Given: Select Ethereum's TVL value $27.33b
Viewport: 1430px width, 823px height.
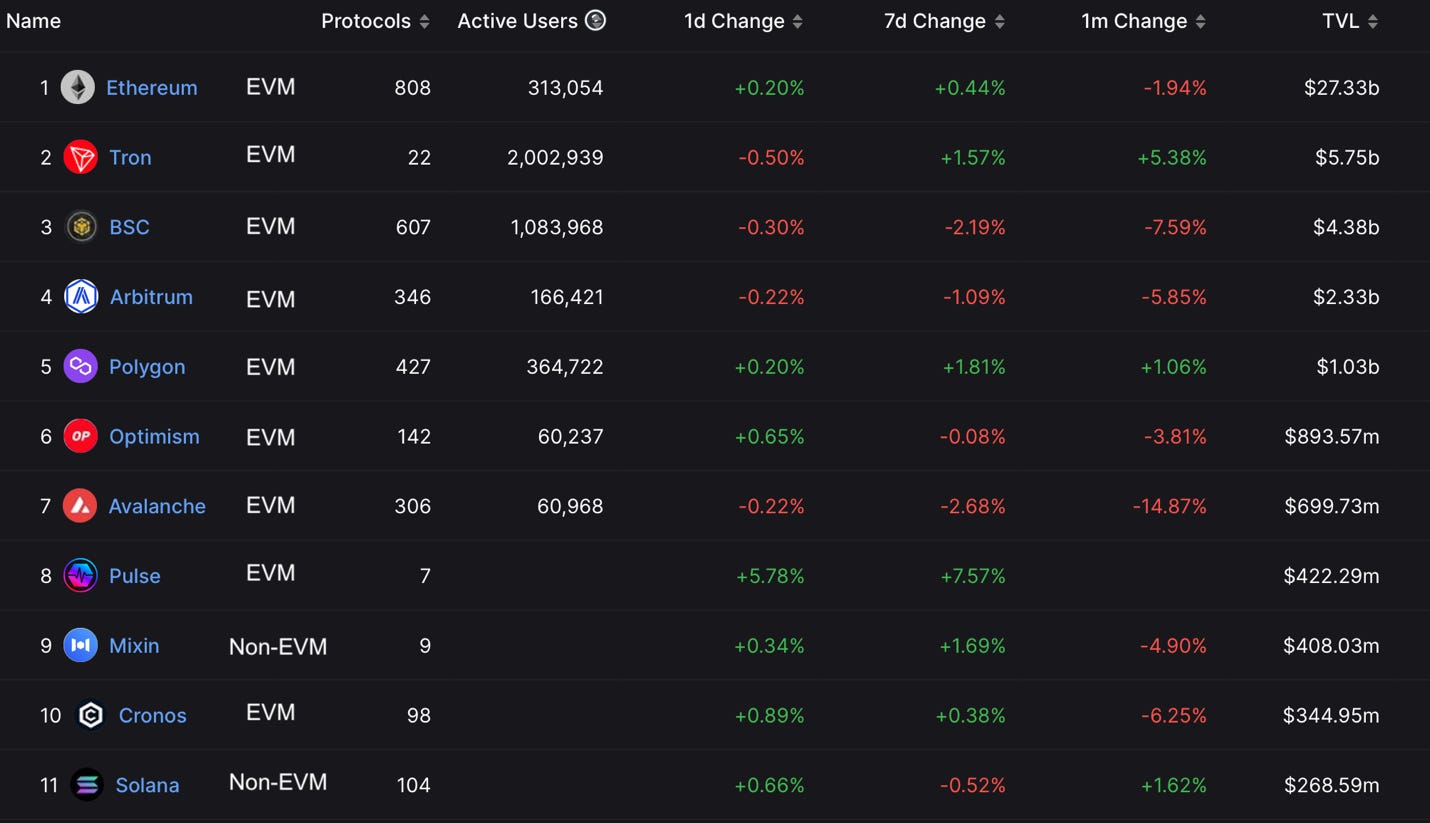Looking at the screenshot, I should click(1342, 88).
